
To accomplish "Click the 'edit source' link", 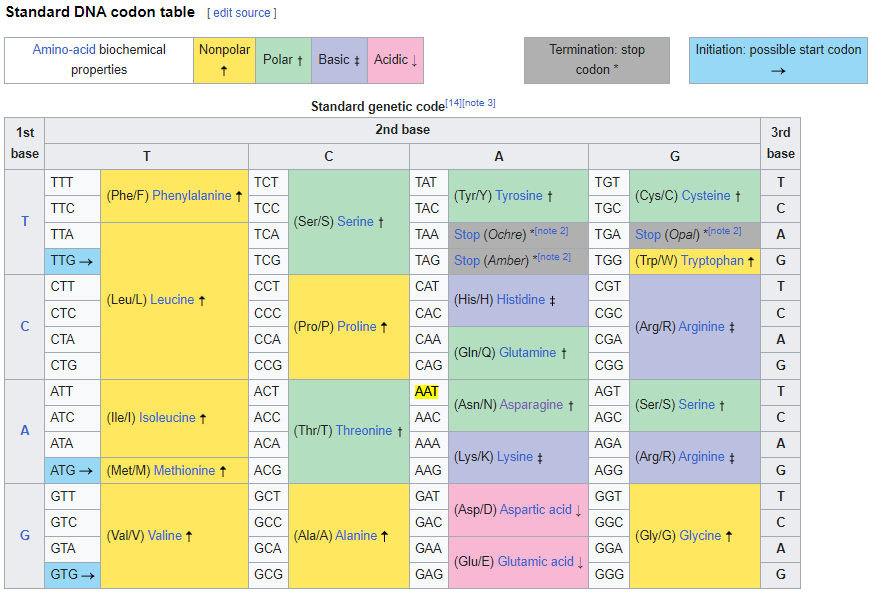I will pyautogui.click(x=241, y=13).
